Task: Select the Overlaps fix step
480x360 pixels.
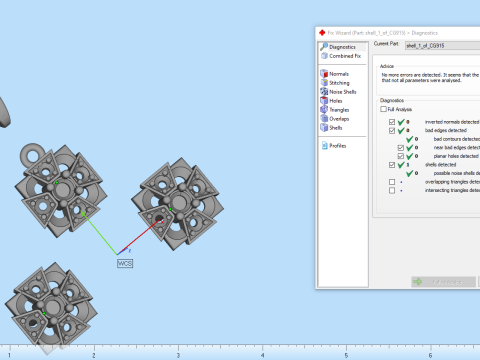Action: pyautogui.click(x=335, y=119)
